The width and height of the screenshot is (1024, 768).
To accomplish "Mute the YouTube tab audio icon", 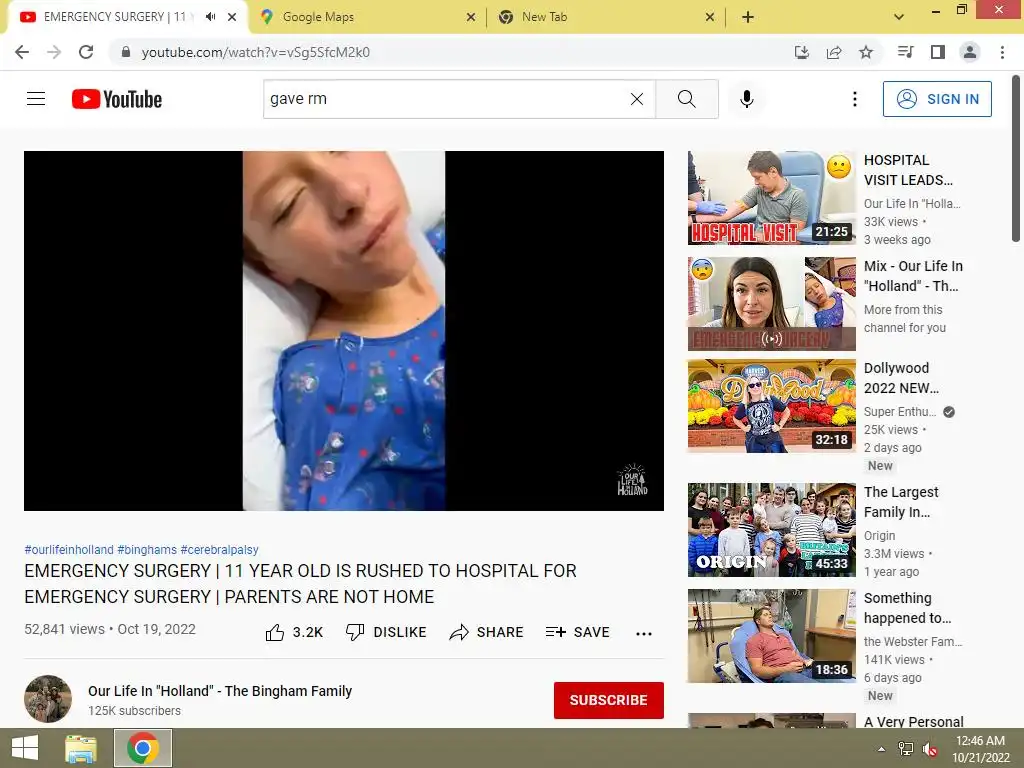I will point(210,17).
